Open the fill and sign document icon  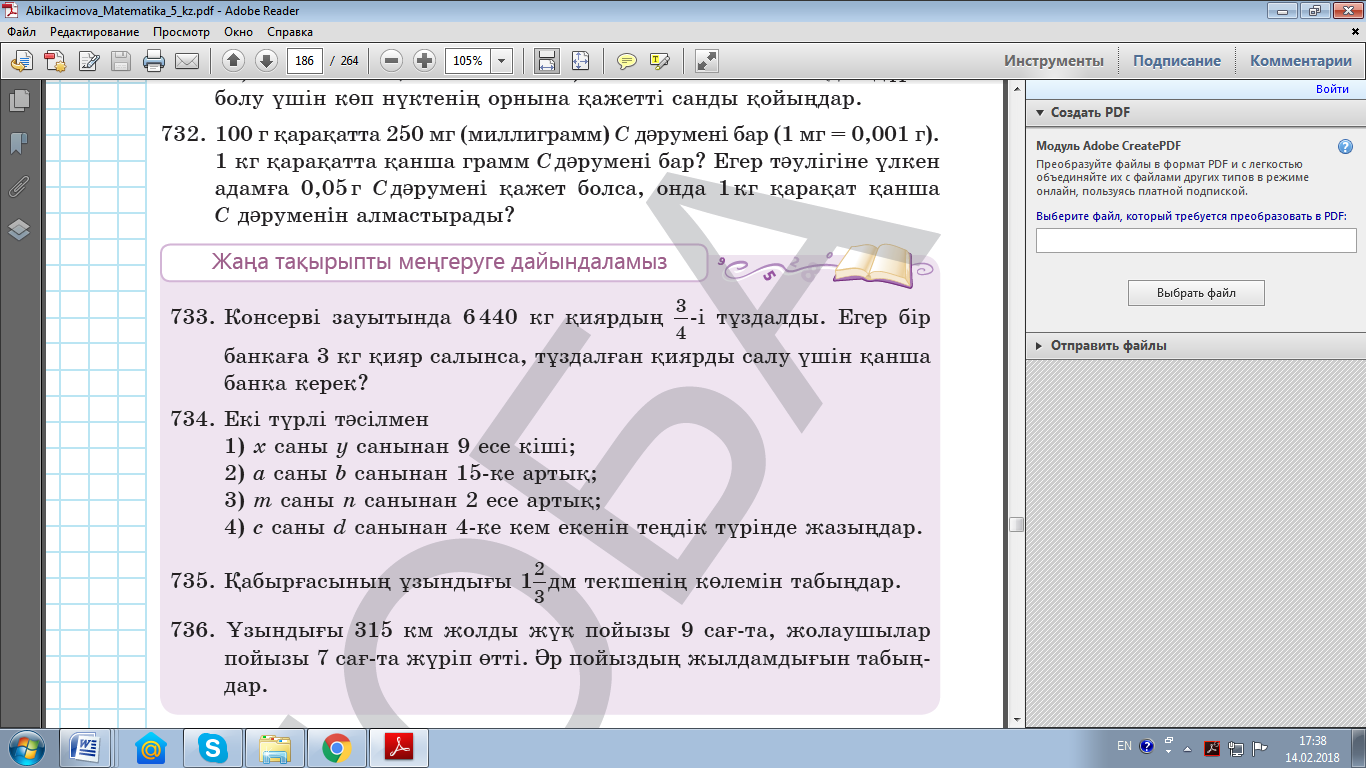tap(88, 61)
